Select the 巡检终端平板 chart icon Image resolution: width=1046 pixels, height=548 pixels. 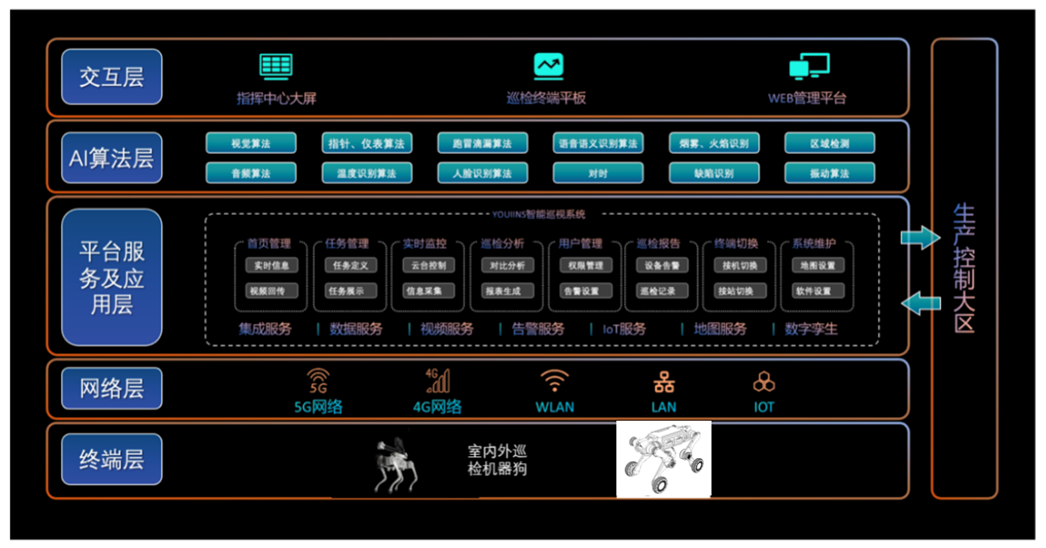click(x=548, y=66)
